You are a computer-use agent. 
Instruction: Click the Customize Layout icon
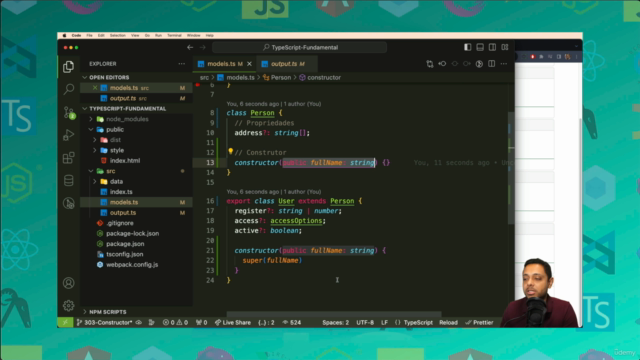click(505, 47)
